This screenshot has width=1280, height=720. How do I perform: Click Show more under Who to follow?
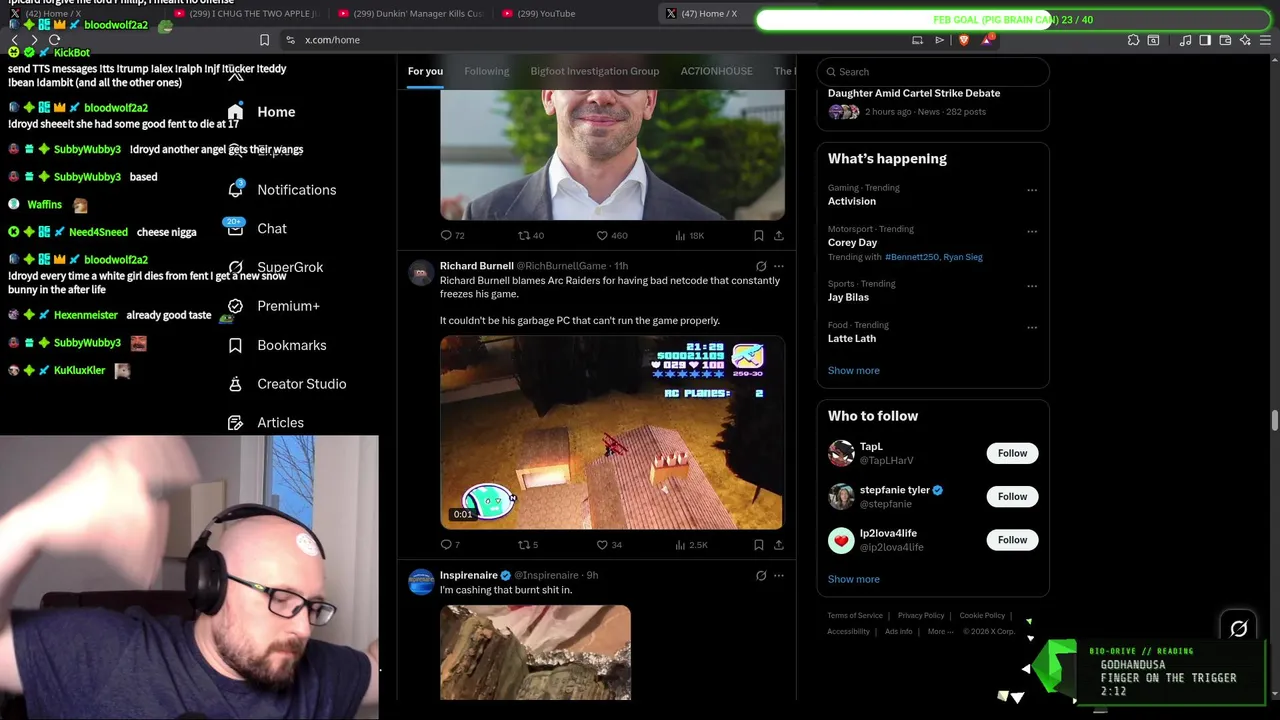click(x=854, y=580)
